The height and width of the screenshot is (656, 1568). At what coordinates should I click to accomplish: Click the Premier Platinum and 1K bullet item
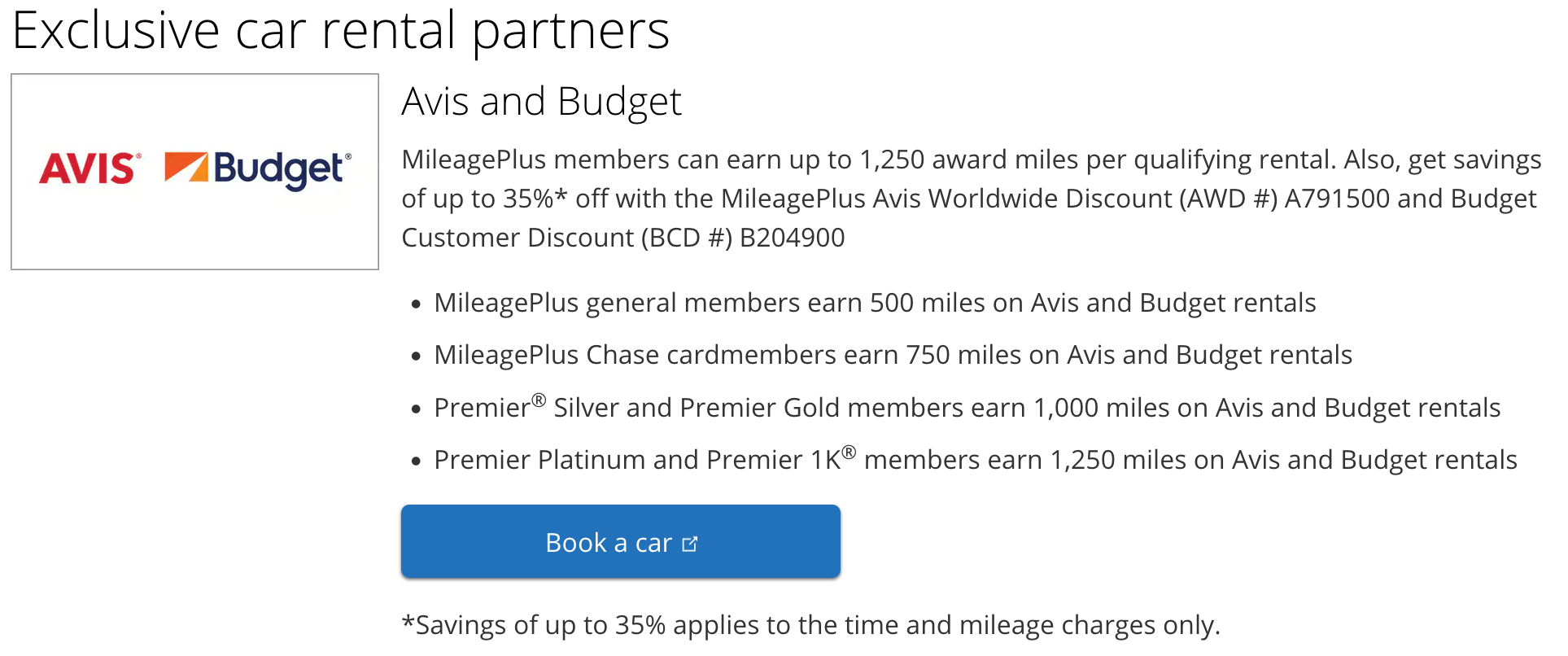[x=975, y=459]
